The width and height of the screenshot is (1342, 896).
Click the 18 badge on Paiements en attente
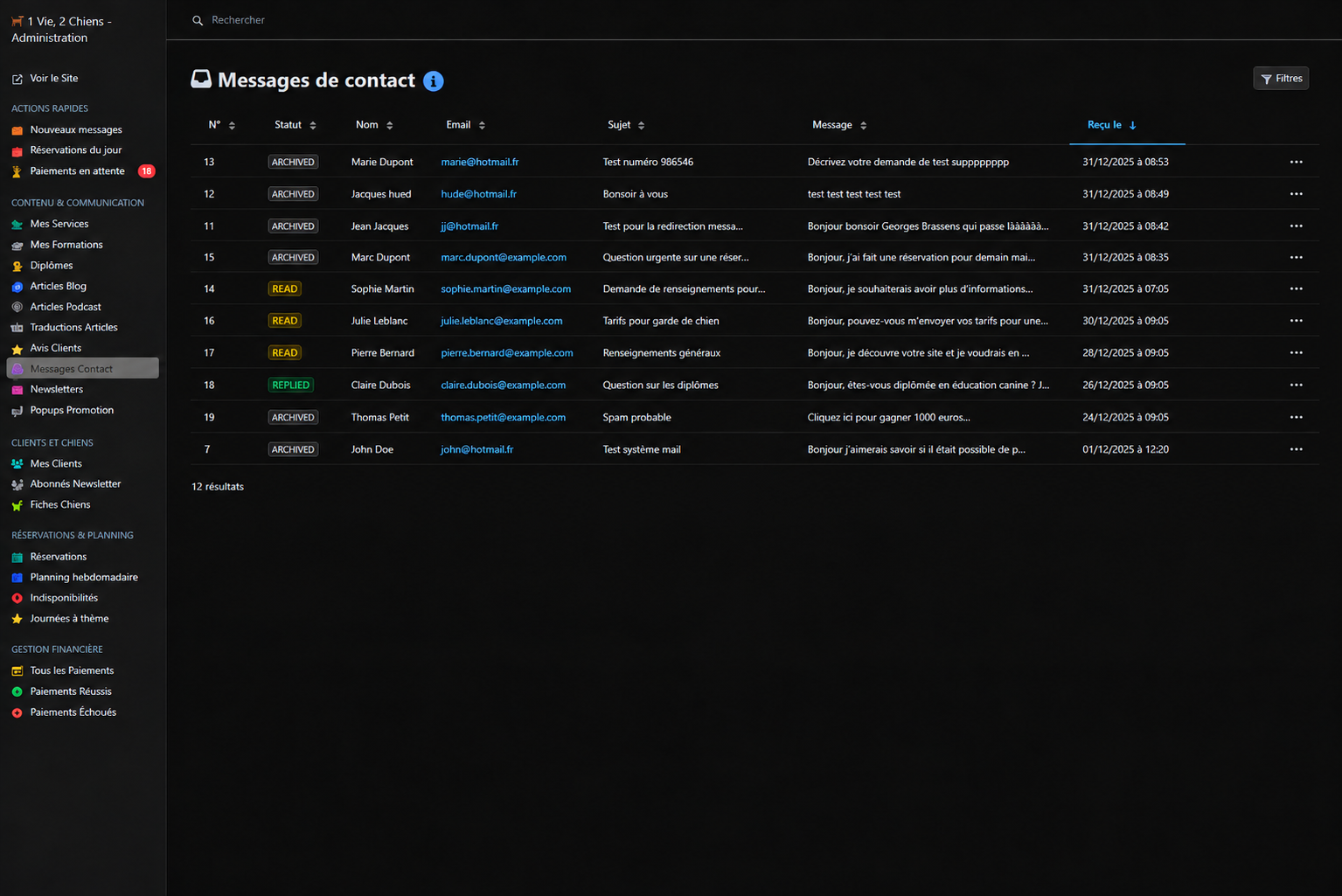(x=147, y=171)
